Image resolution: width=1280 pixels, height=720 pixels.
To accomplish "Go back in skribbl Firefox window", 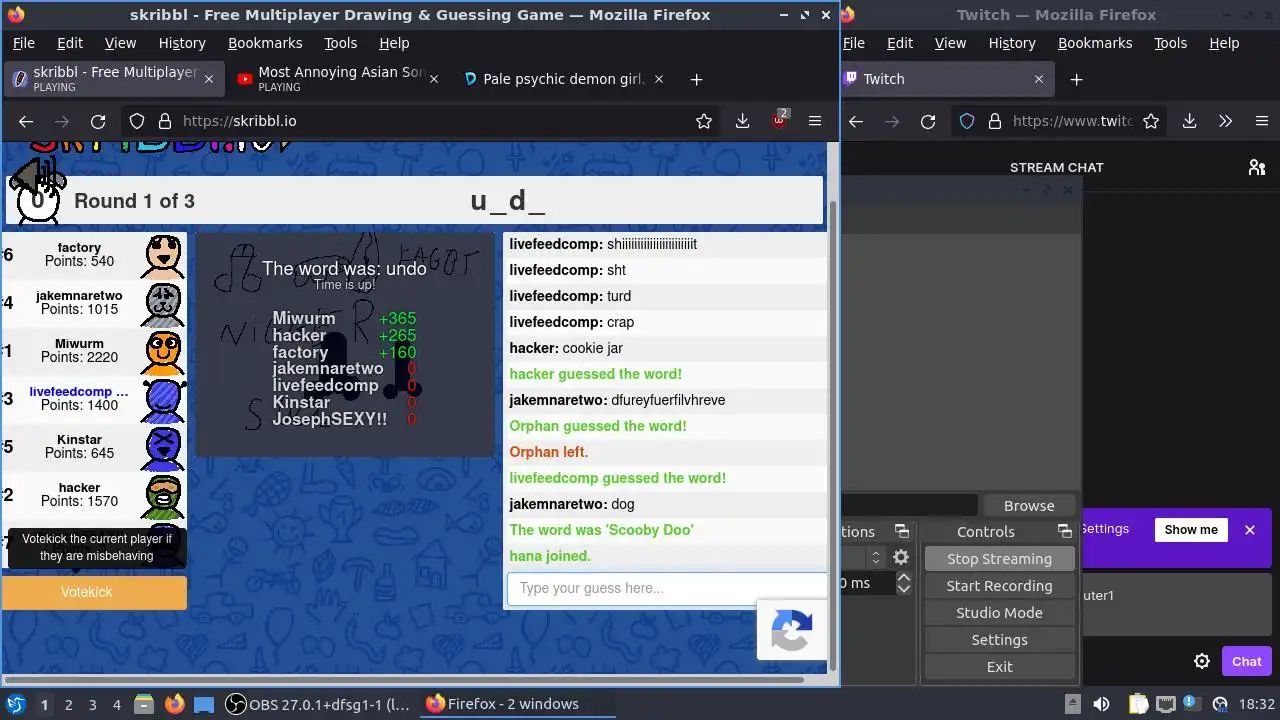I will (x=26, y=121).
